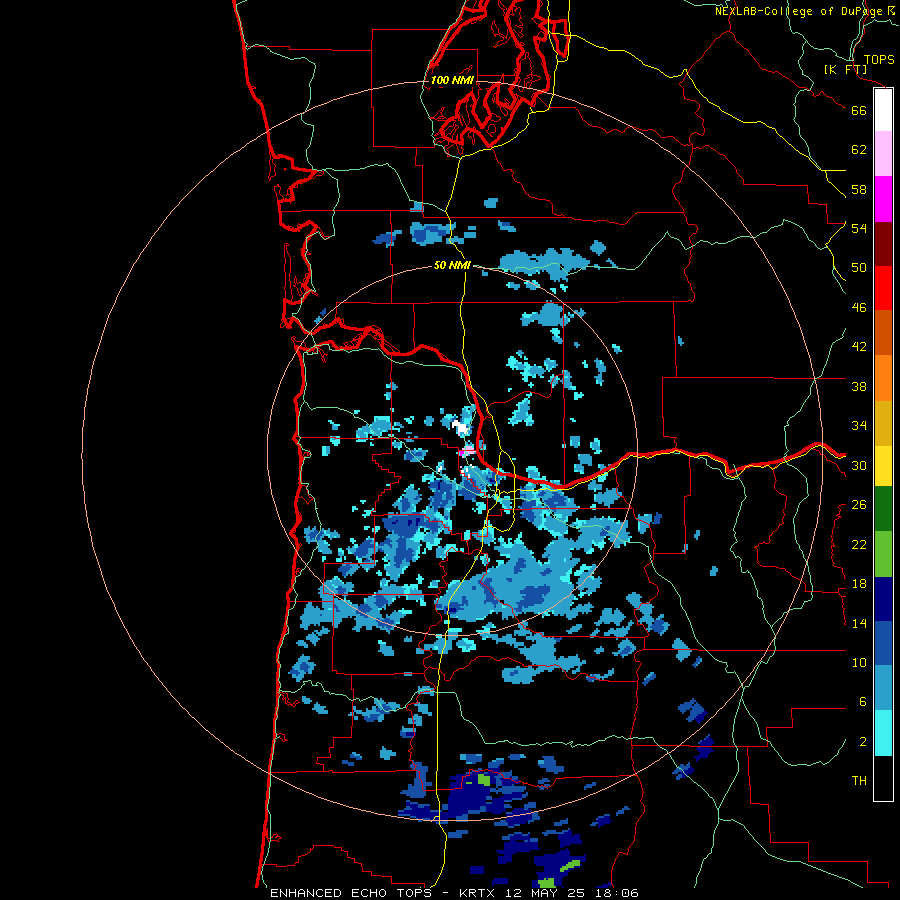Click the light green legend swatch
The height and width of the screenshot is (900, 900).
click(x=883, y=553)
